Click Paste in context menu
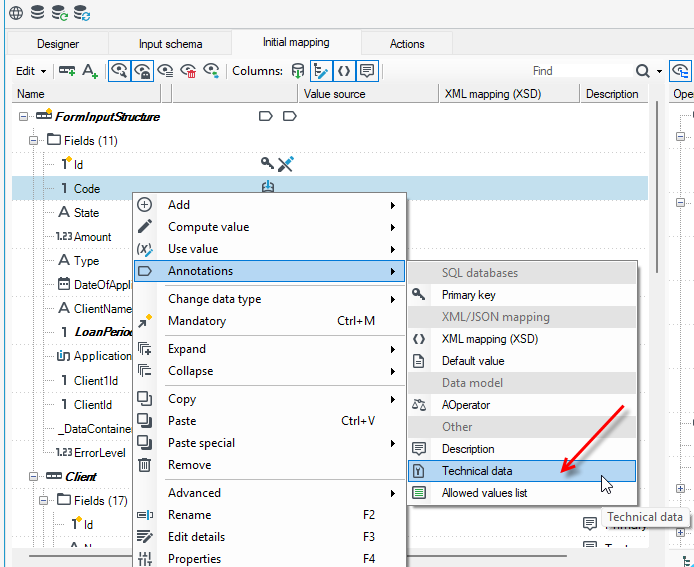The image size is (694, 567). 270,420
